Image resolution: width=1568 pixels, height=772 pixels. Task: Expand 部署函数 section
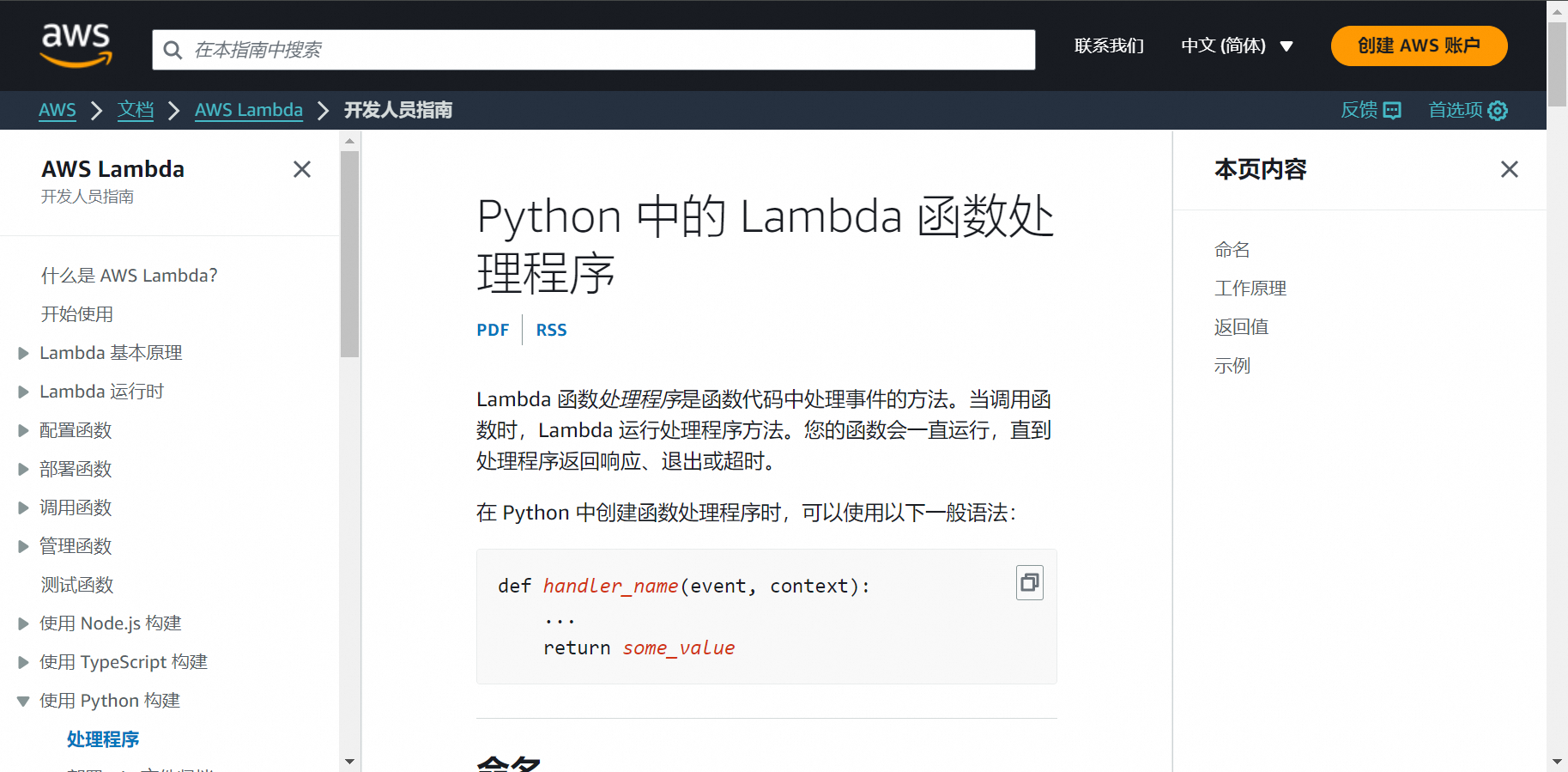(23, 469)
